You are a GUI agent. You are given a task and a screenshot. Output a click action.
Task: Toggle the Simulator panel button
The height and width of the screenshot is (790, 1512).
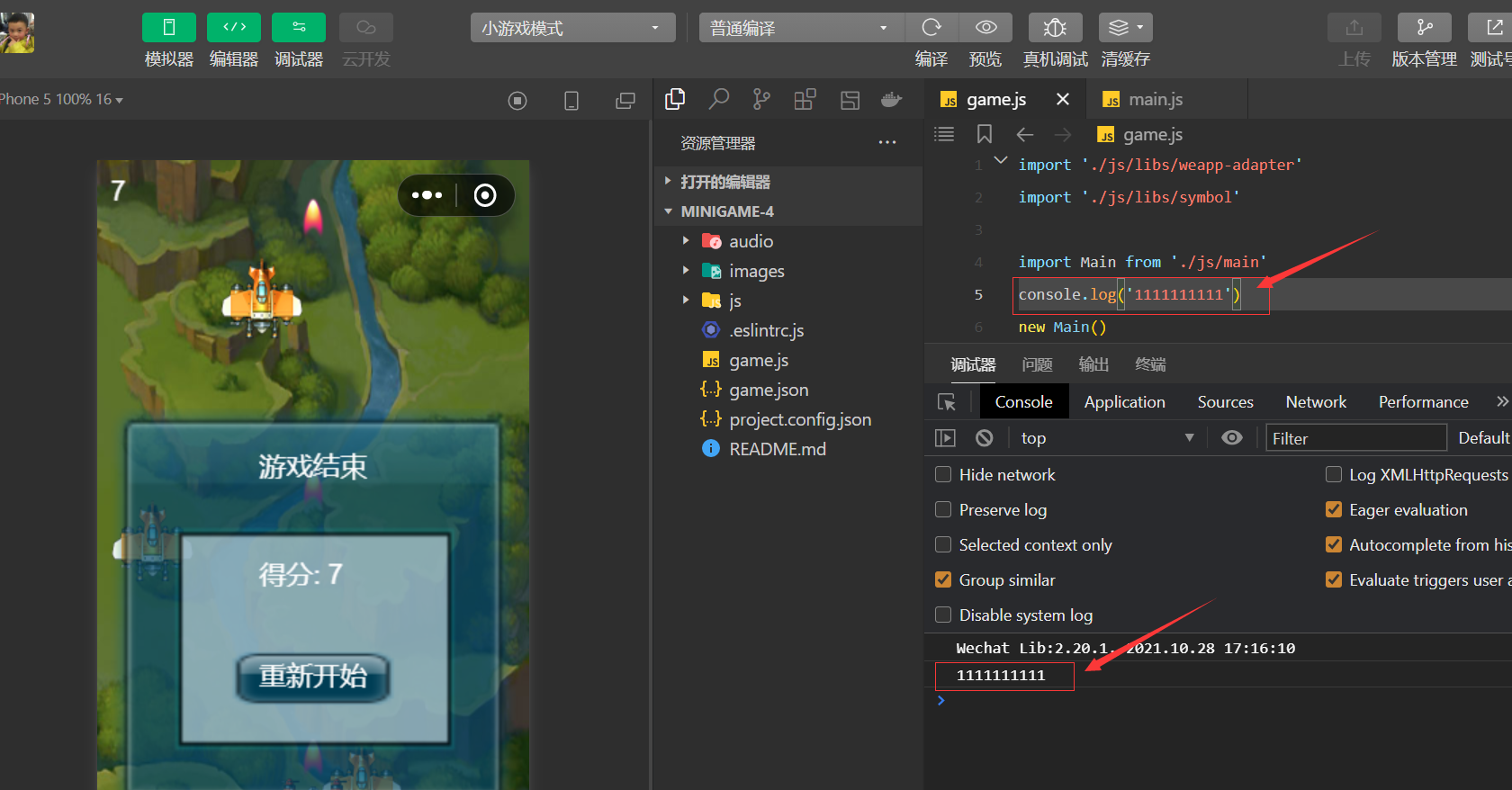click(169, 28)
